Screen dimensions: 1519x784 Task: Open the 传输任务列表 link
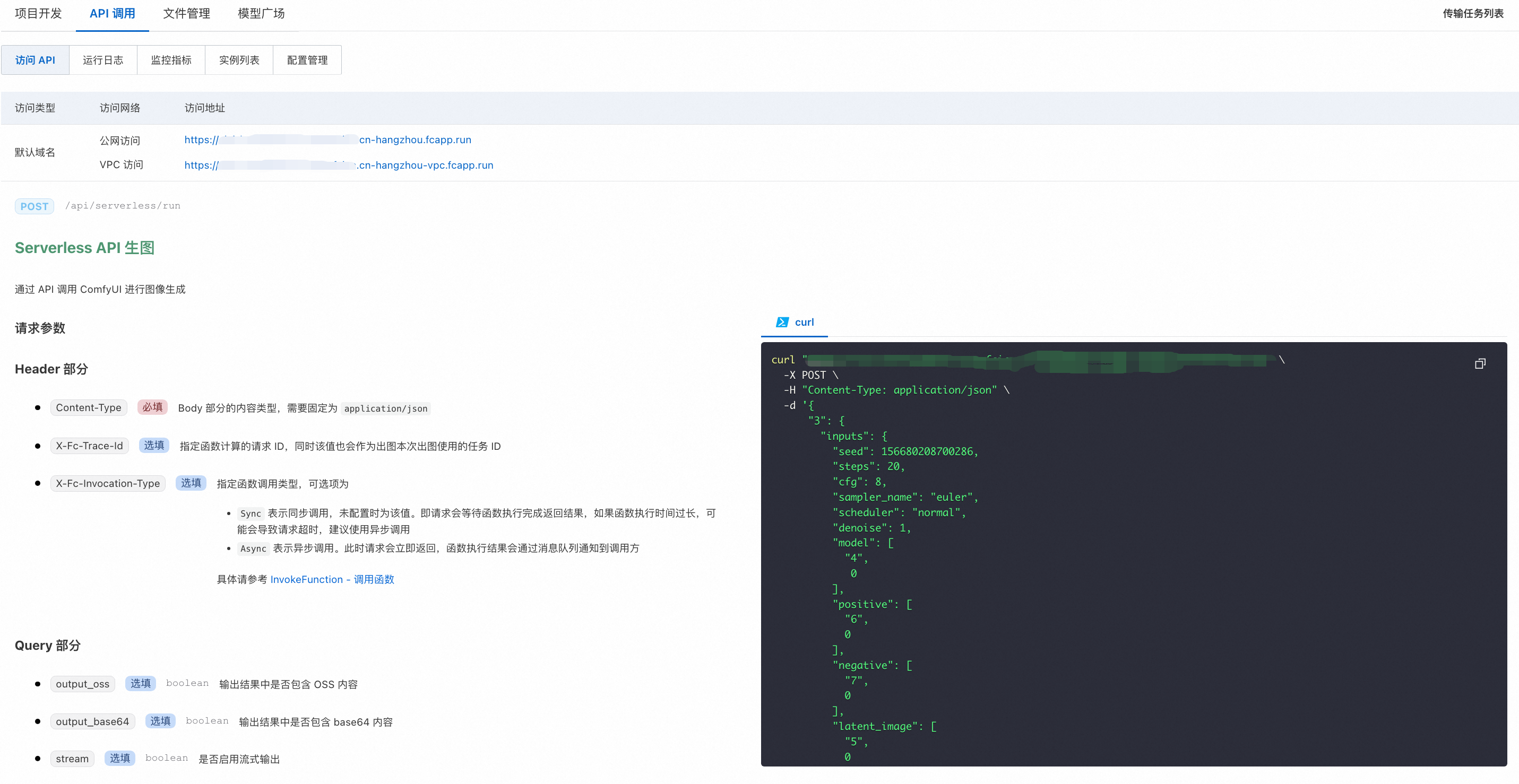(1472, 14)
